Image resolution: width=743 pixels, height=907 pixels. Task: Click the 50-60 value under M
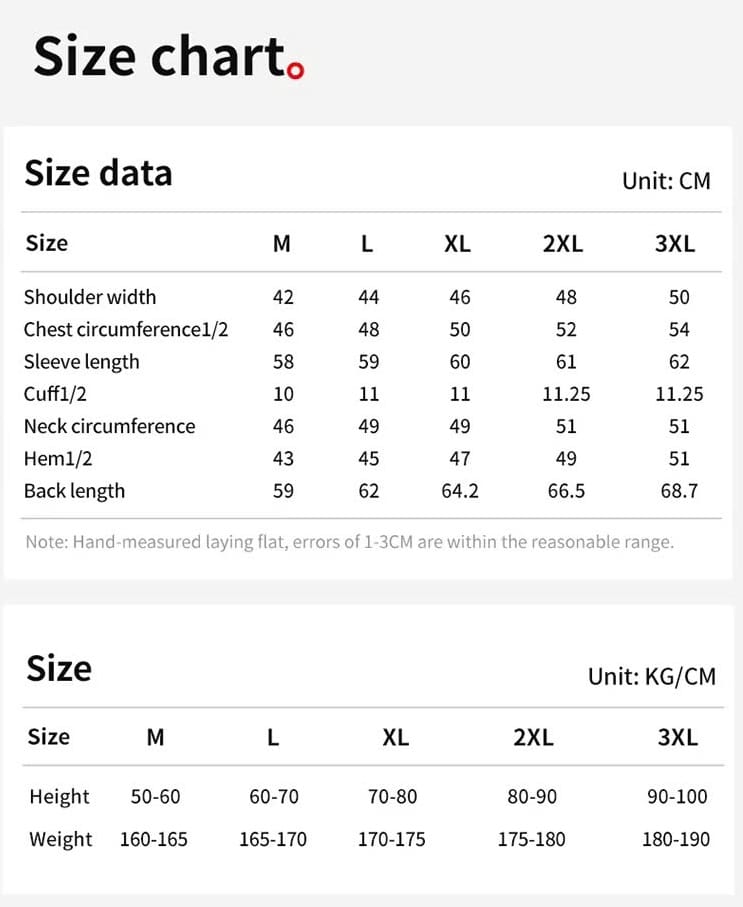155,797
